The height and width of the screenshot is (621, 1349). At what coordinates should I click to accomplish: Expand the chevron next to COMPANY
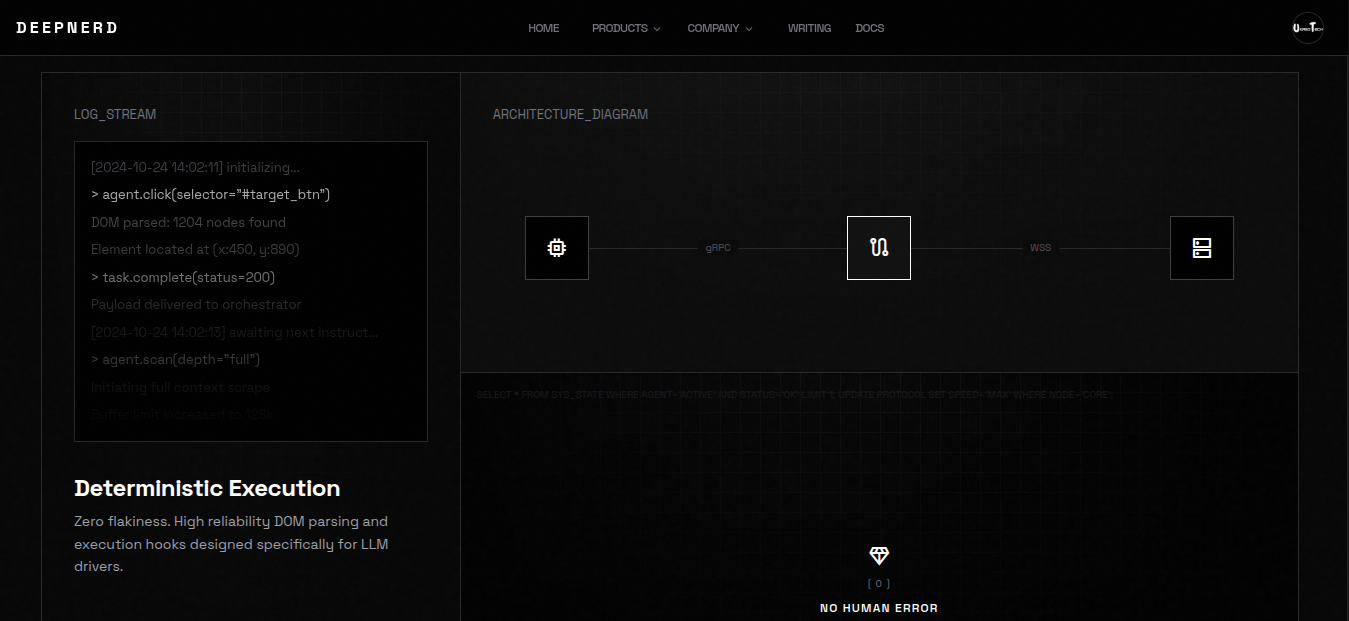click(x=749, y=29)
